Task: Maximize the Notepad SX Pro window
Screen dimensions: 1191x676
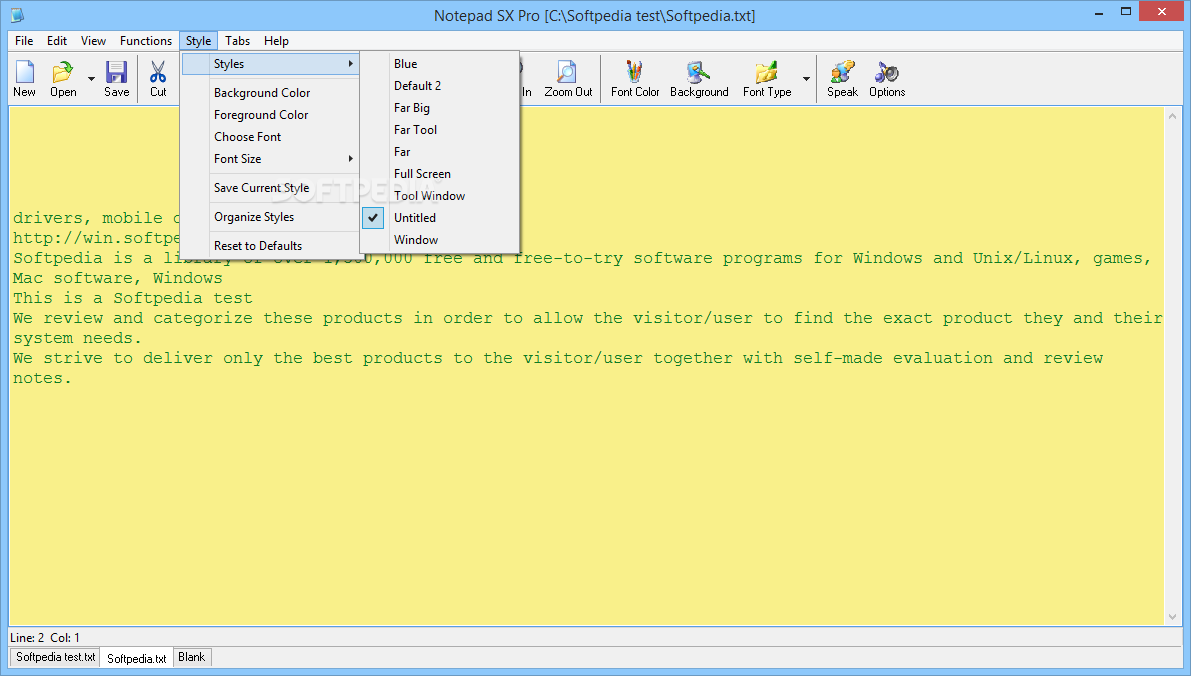Action: [1126, 12]
